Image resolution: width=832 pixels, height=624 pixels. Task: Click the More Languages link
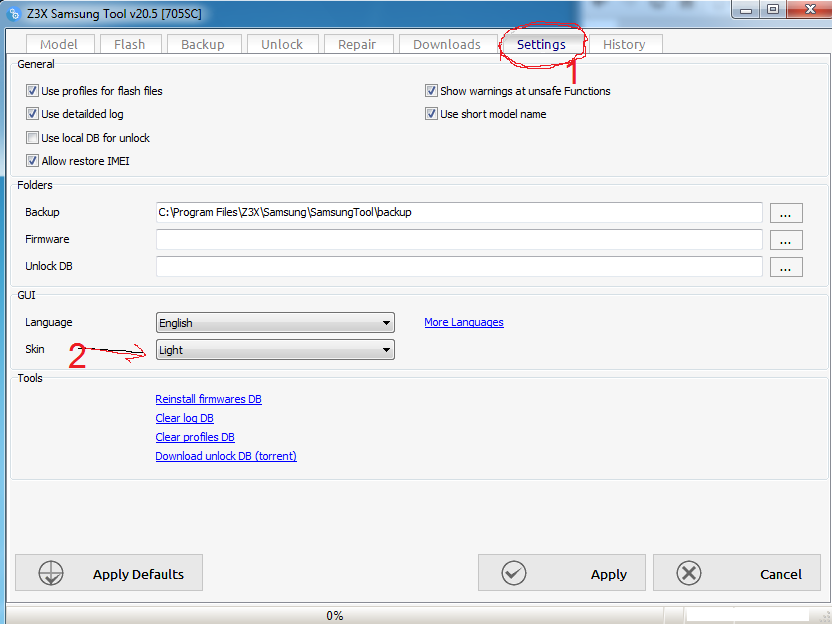point(464,323)
